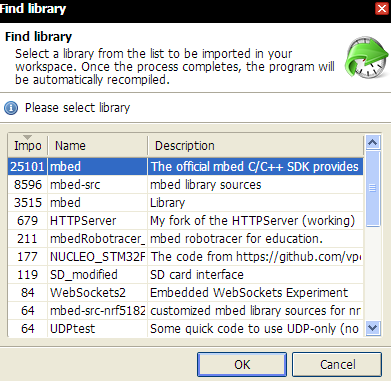Click the scroll down arrow of list
This screenshot has width=391, height=381.
(372, 328)
